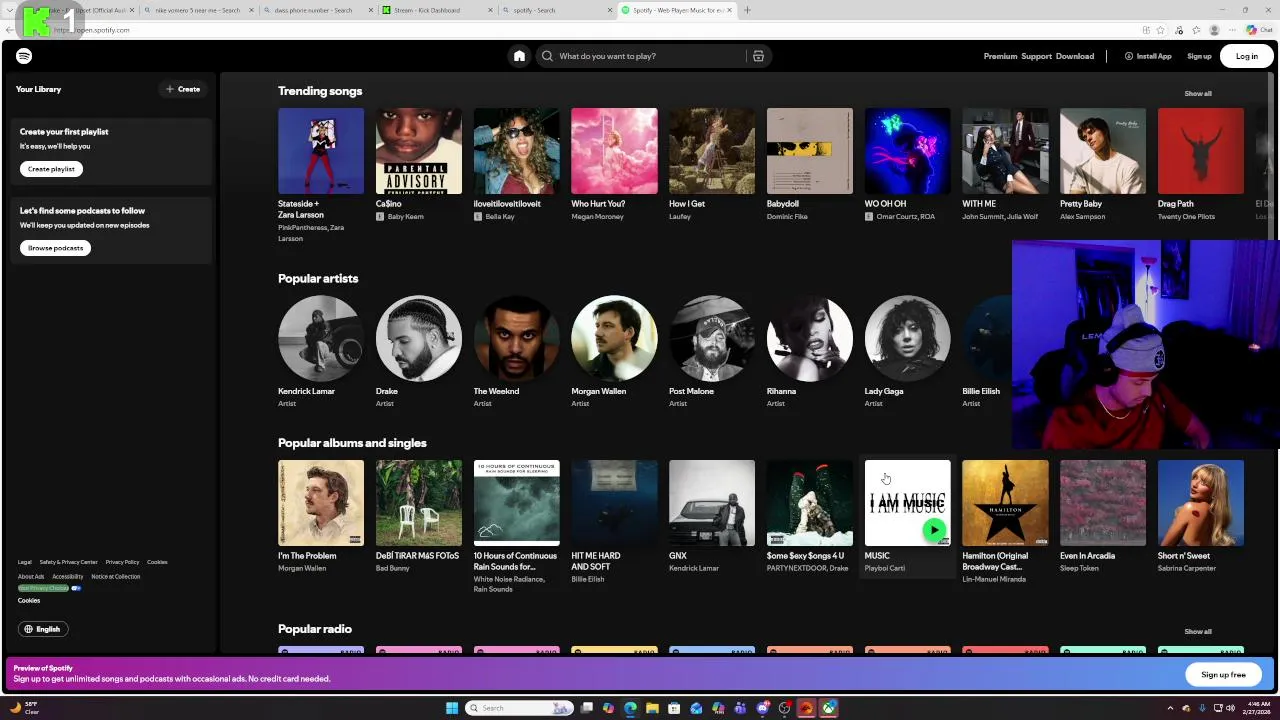The image size is (1280, 720).
Task: Click Browse podcasts button
Action: [55, 248]
